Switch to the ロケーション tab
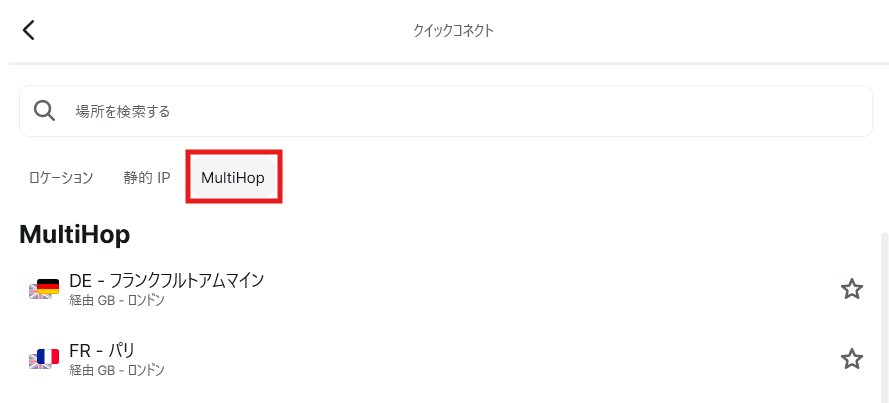 pyautogui.click(x=61, y=177)
